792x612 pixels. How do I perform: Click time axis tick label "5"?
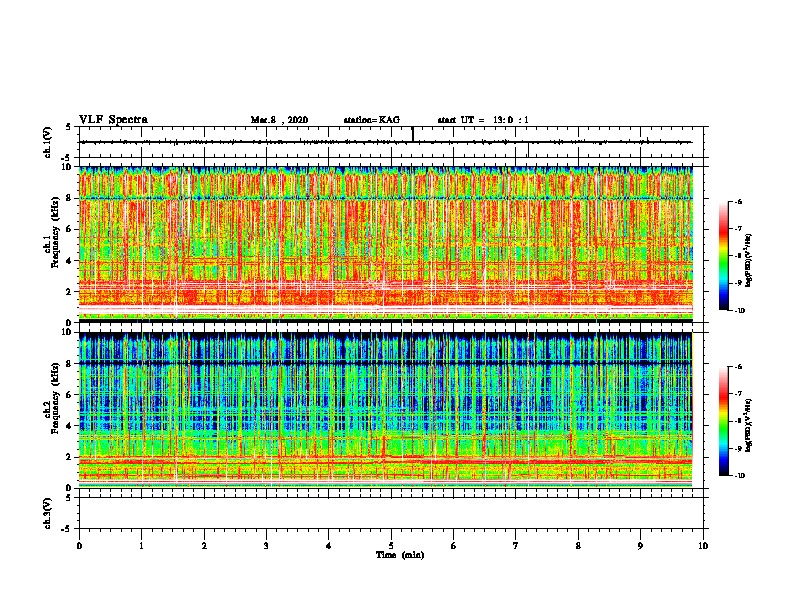point(391,546)
